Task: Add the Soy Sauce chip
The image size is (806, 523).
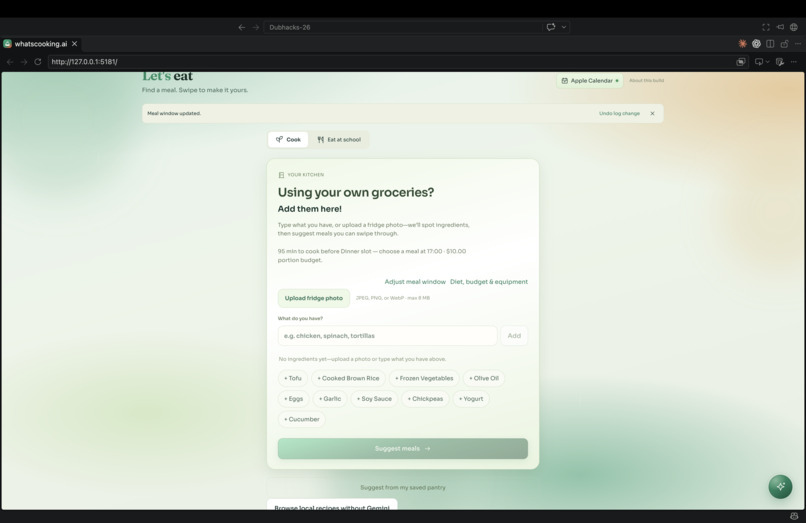Action: pos(374,399)
